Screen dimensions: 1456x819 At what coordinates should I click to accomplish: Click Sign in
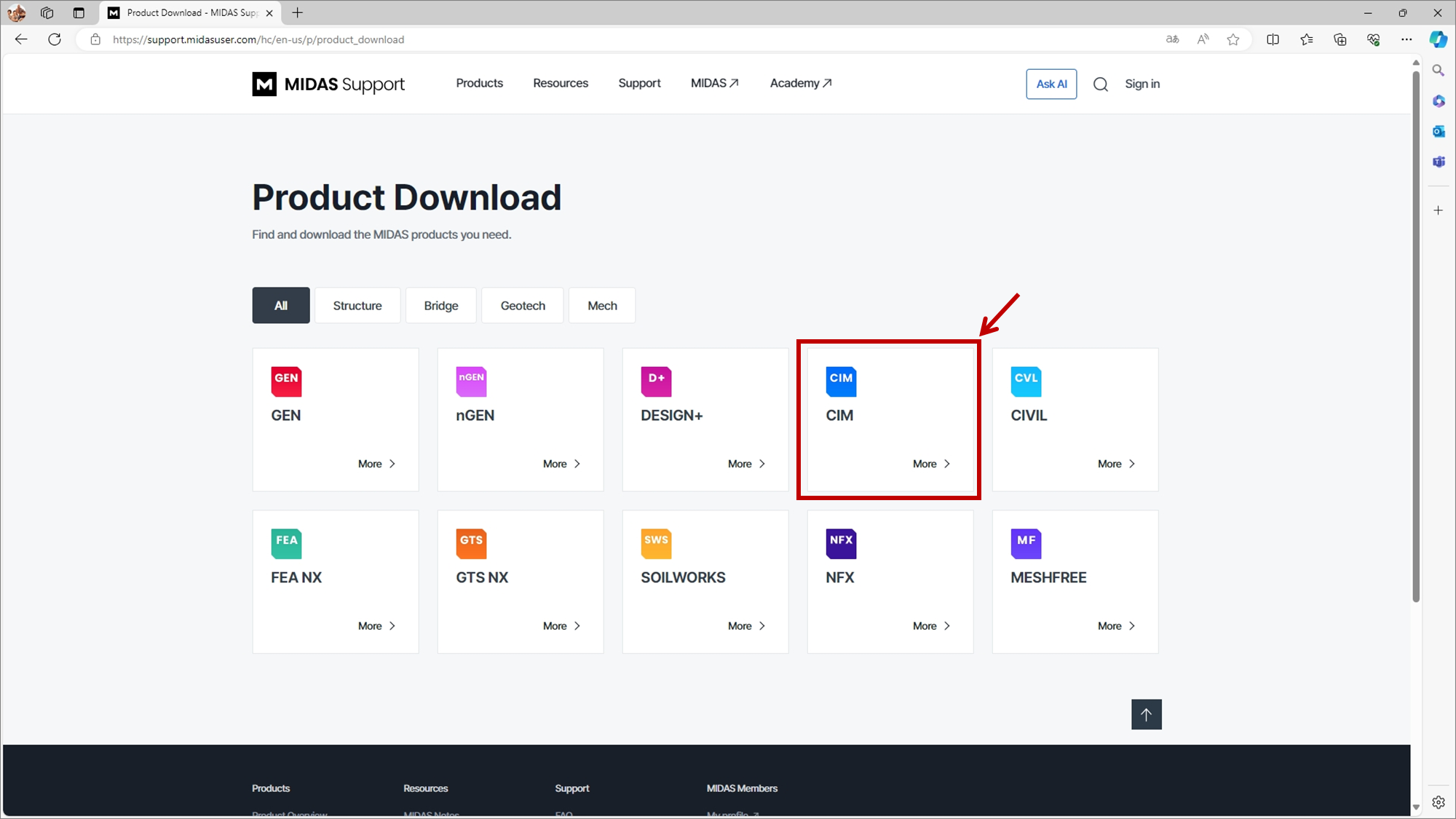point(1142,84)
